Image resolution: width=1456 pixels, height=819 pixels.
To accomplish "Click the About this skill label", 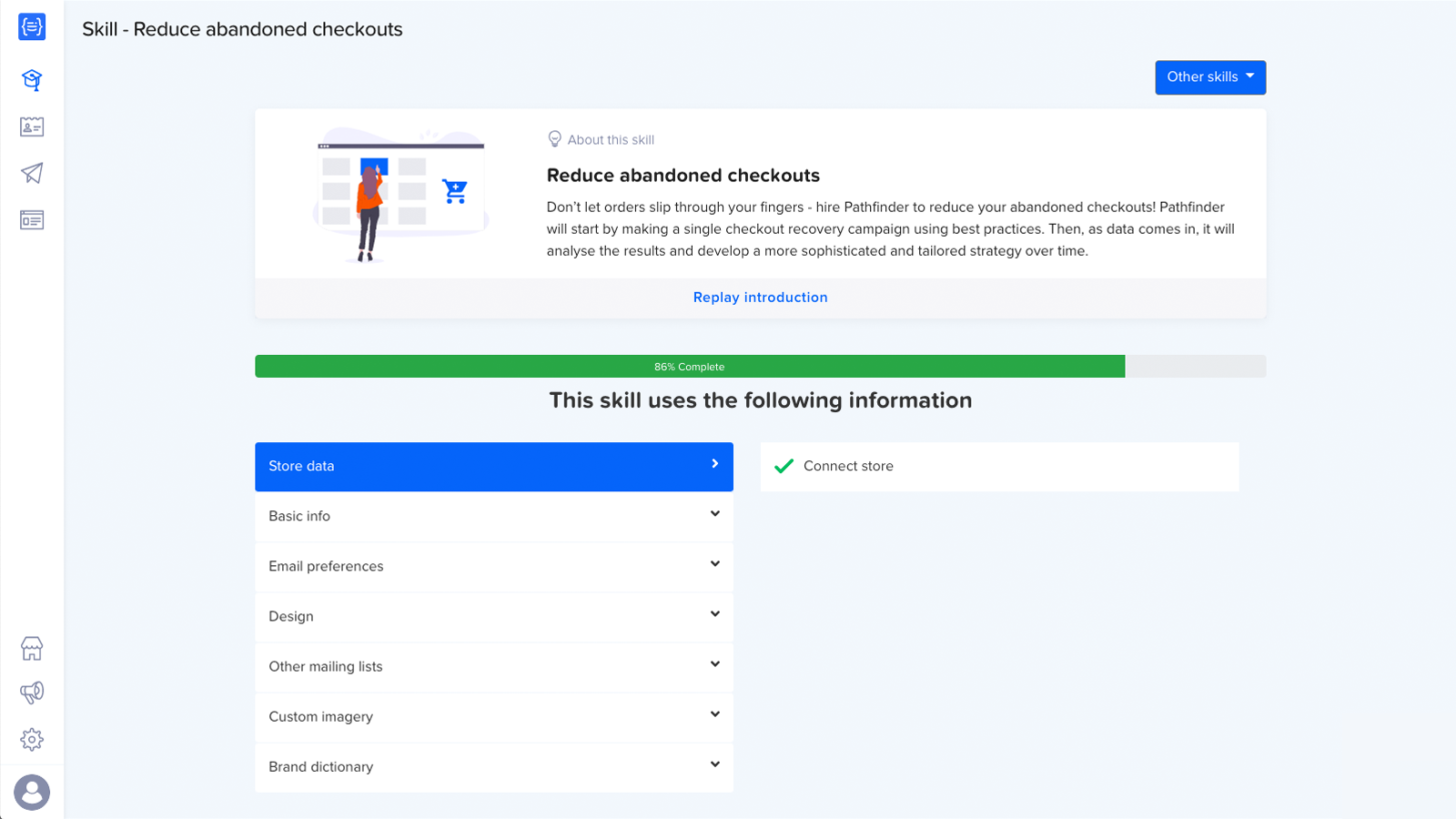I will 611,140.
